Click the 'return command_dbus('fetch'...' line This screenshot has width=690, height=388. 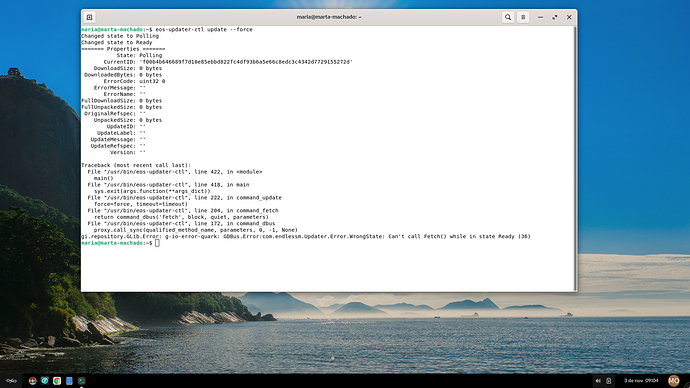click(181, 217)
